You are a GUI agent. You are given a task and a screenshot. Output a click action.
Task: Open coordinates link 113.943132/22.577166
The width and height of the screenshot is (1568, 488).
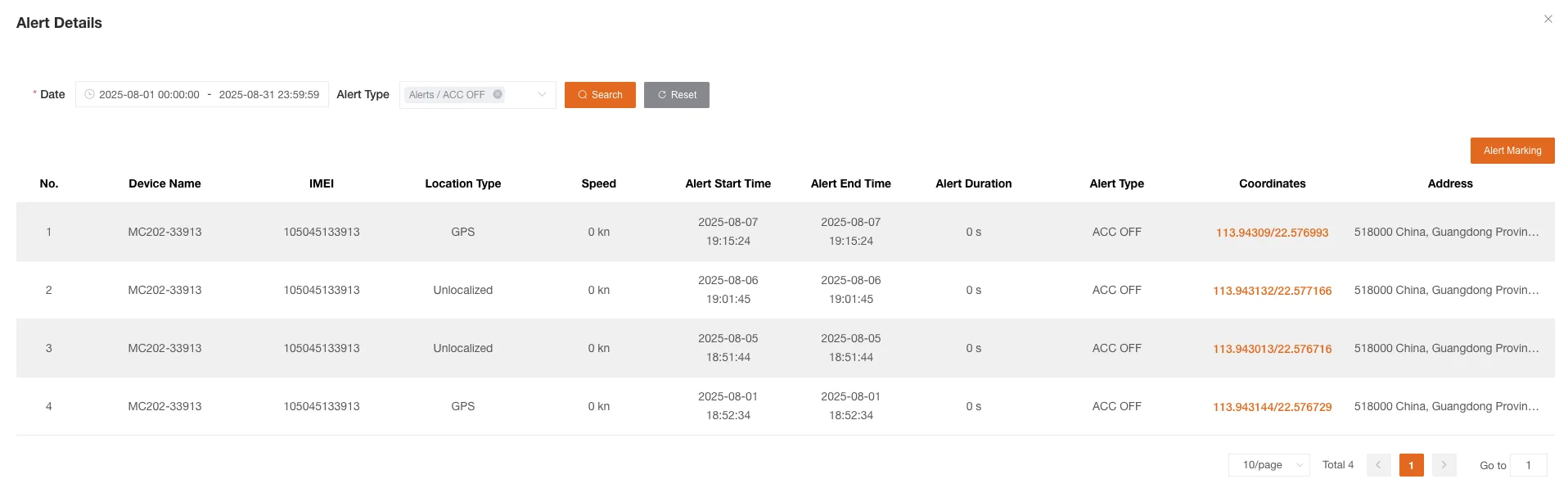click(x=1272, y=291)
